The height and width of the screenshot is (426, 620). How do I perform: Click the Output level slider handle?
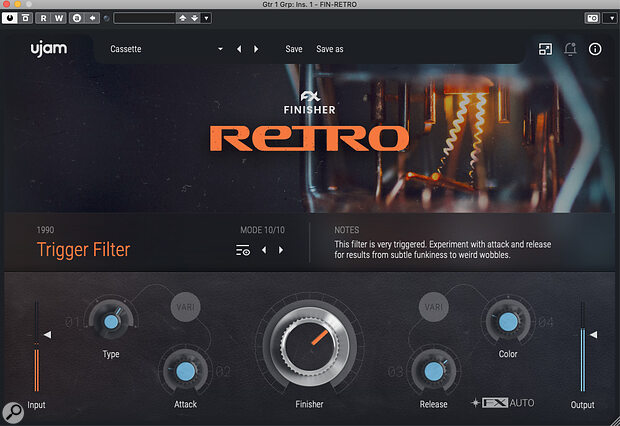593,335
